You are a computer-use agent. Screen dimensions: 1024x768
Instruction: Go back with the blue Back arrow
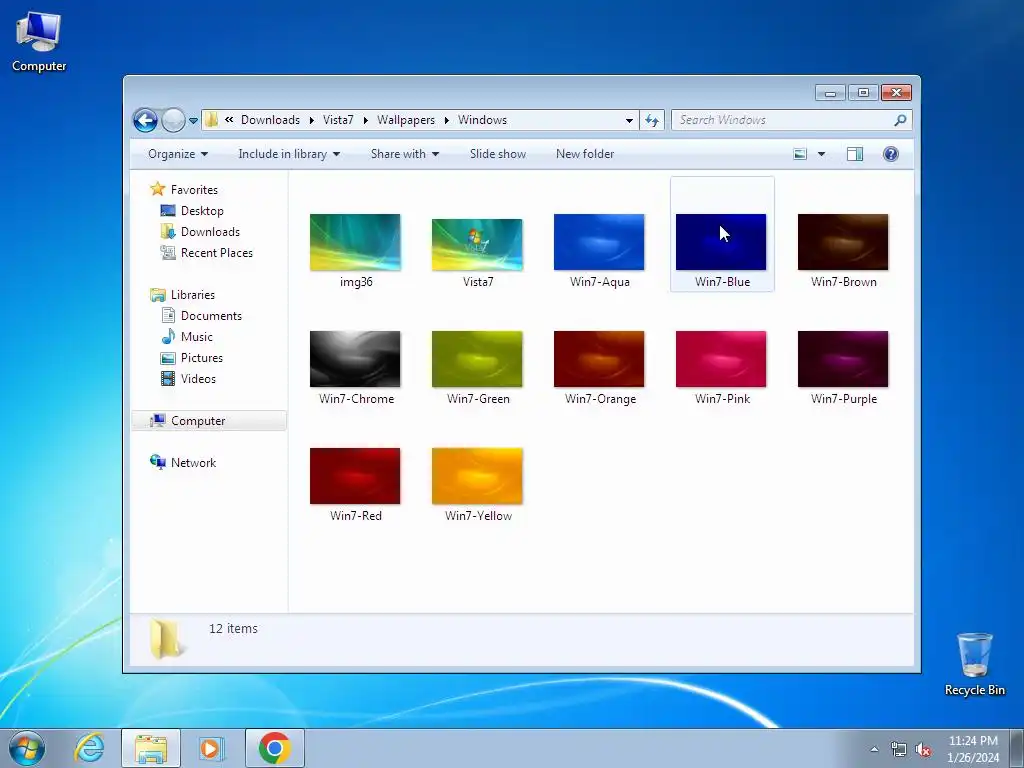(x=145, y=120)
